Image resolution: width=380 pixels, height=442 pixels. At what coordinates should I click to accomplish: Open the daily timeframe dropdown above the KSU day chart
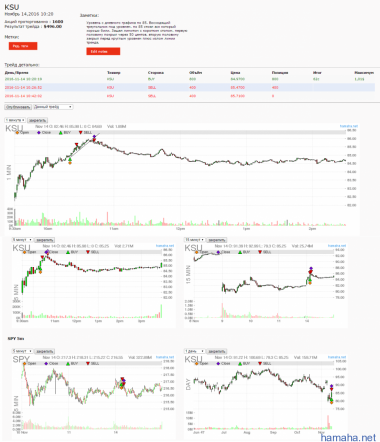tap(195, 351)
